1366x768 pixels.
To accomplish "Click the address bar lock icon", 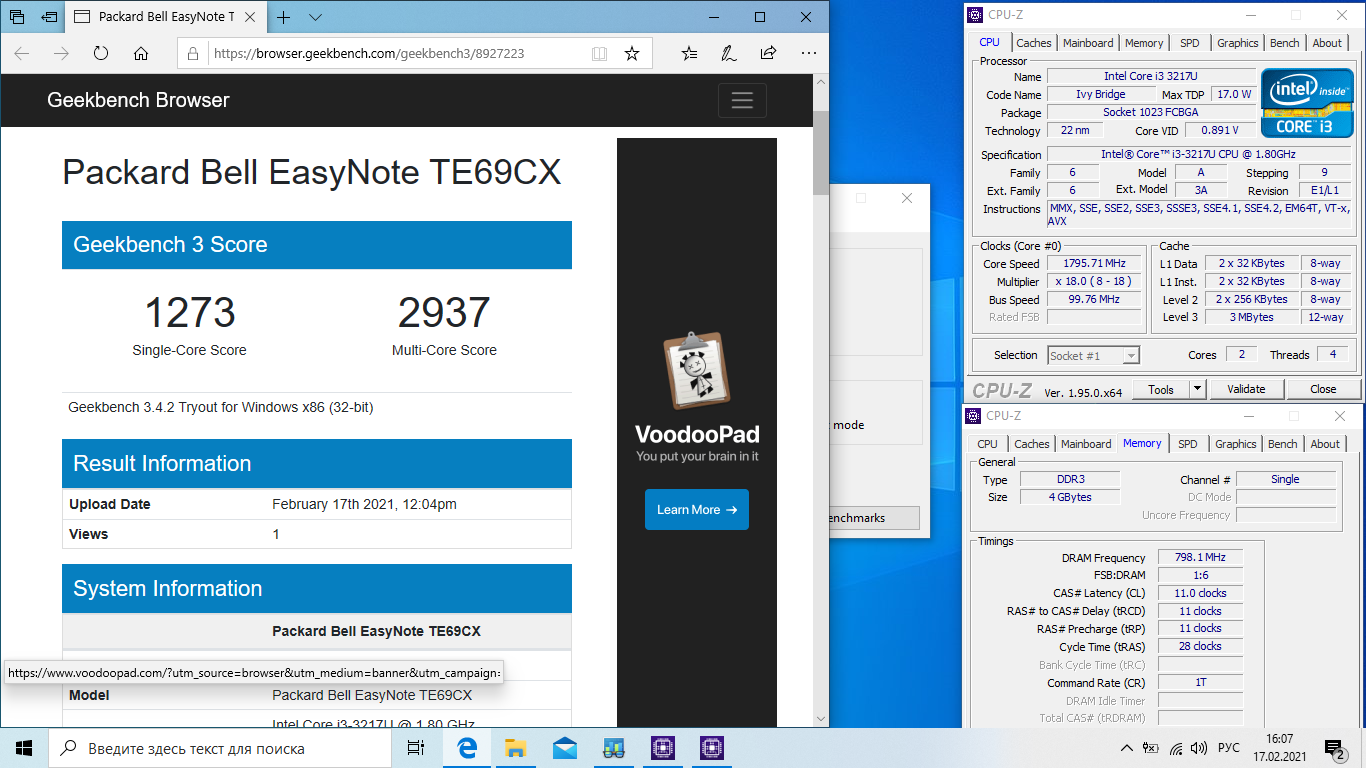I will point(193,54).
